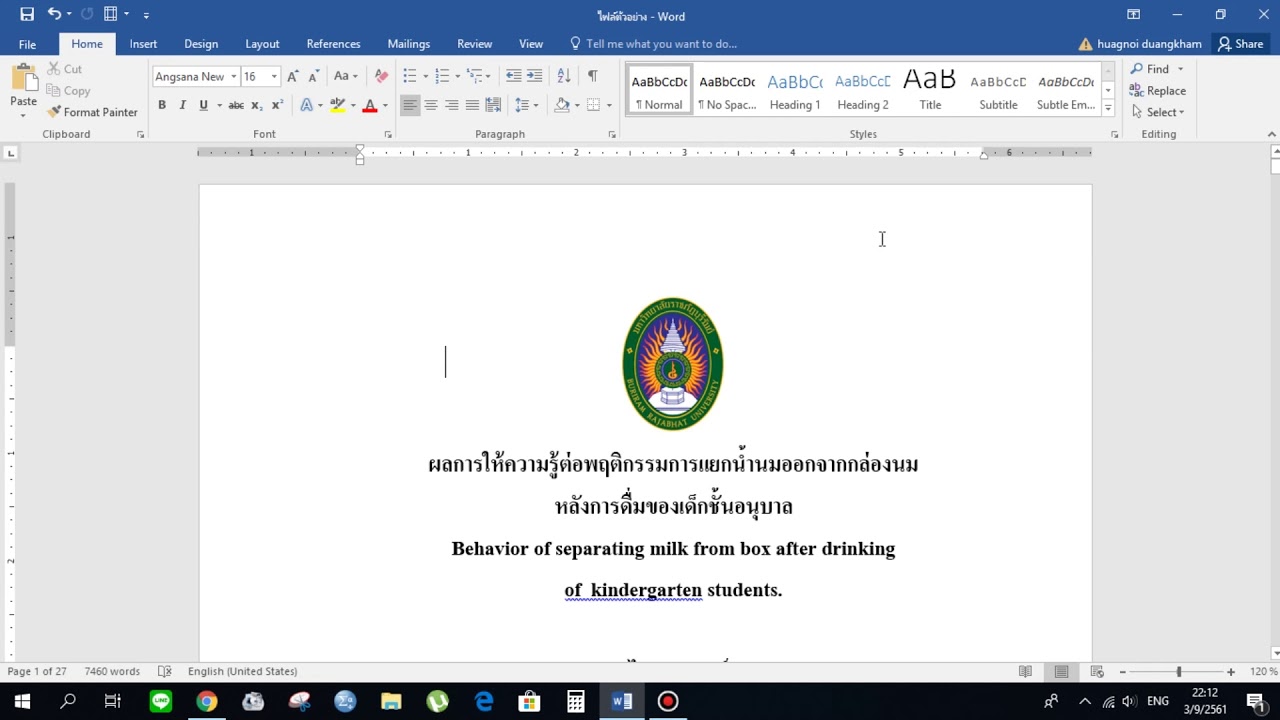The image size is (1280, 720).
Task: Click the Cut command
Action: [x=65, y=69]
